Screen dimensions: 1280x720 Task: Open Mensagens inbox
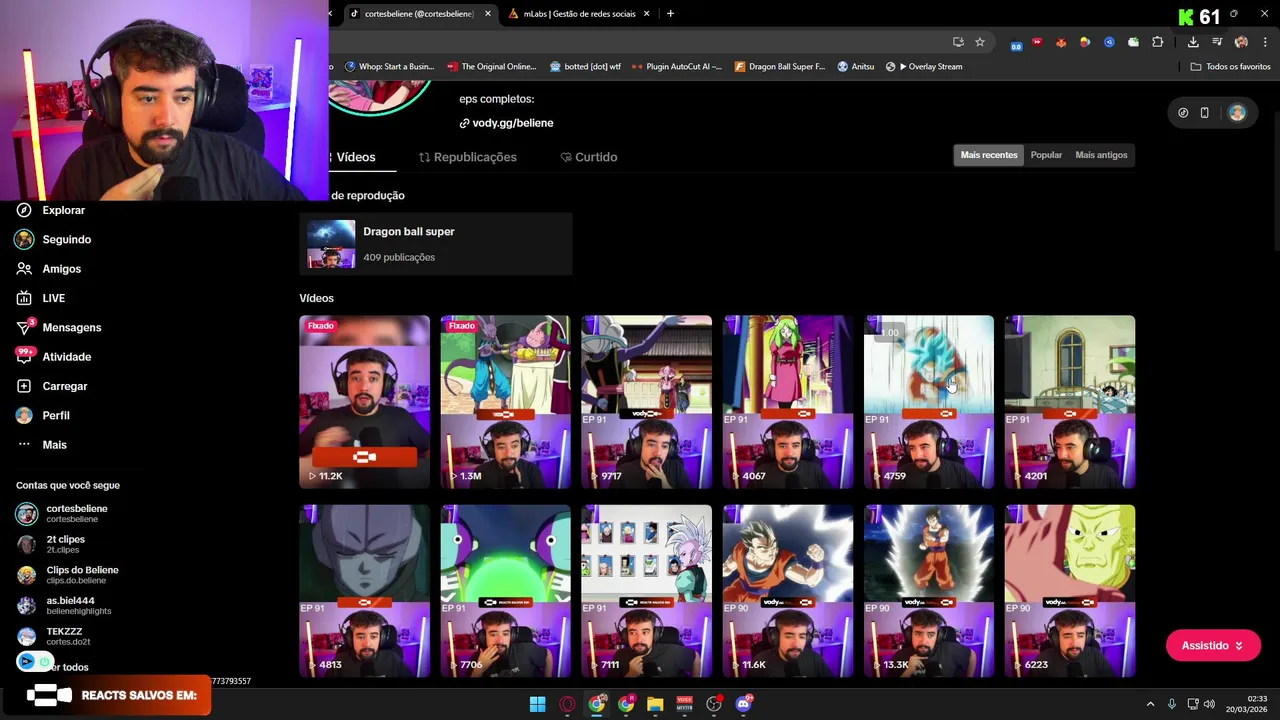coord(59,327)
